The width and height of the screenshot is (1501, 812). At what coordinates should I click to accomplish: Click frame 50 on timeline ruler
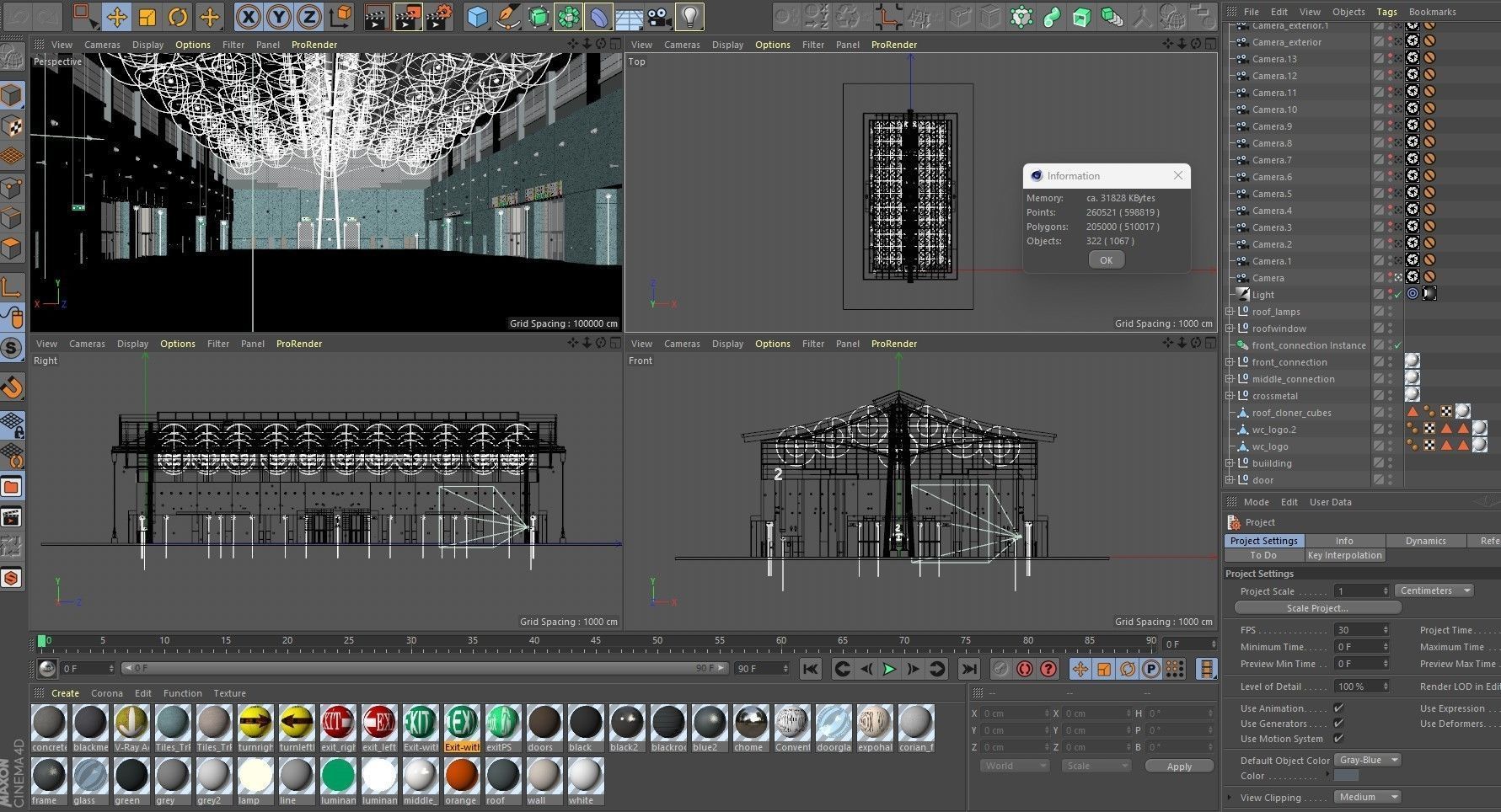657,641
